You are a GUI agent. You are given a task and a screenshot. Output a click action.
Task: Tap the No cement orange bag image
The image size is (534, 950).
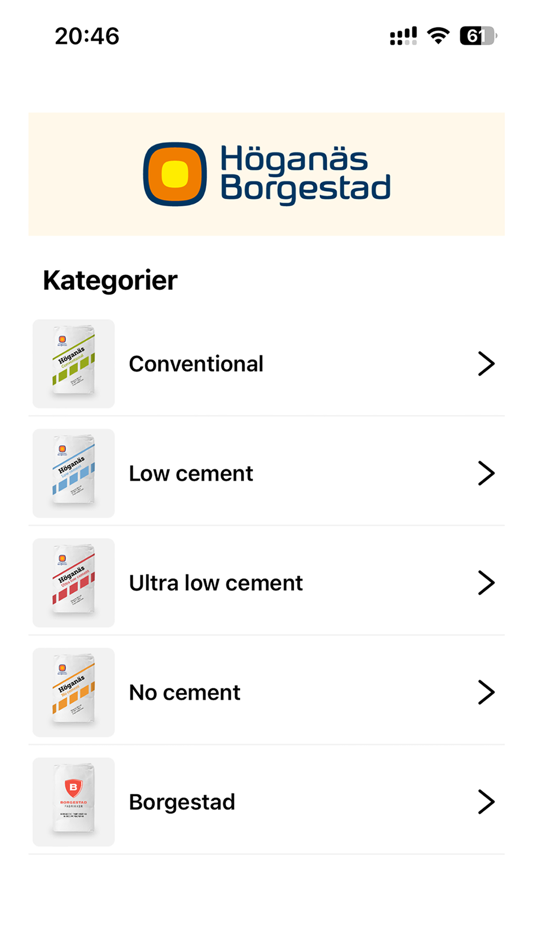[x=73, y=693]
